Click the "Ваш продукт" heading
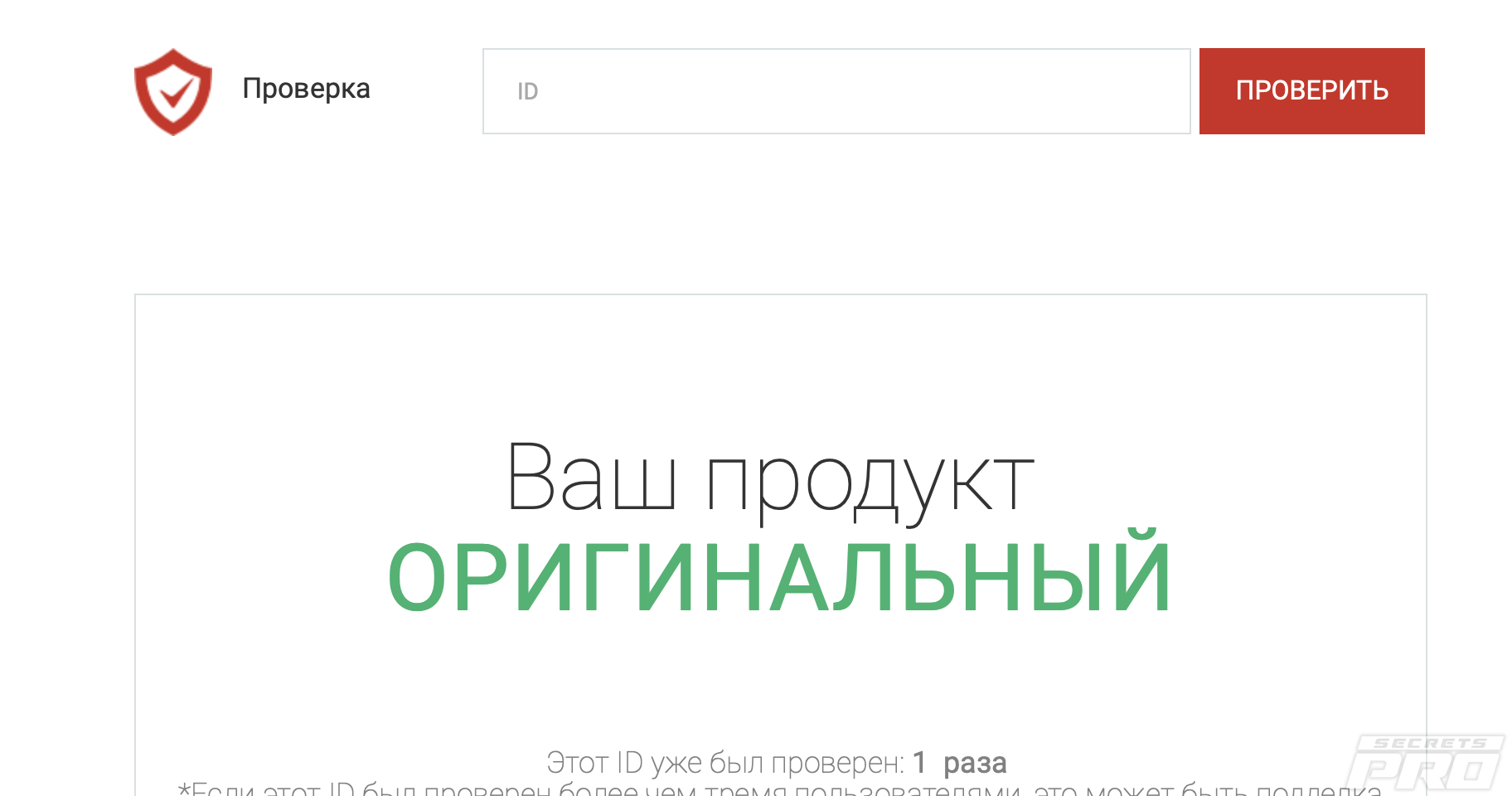This screenshot has height=796, width=1512. [769, 479]
